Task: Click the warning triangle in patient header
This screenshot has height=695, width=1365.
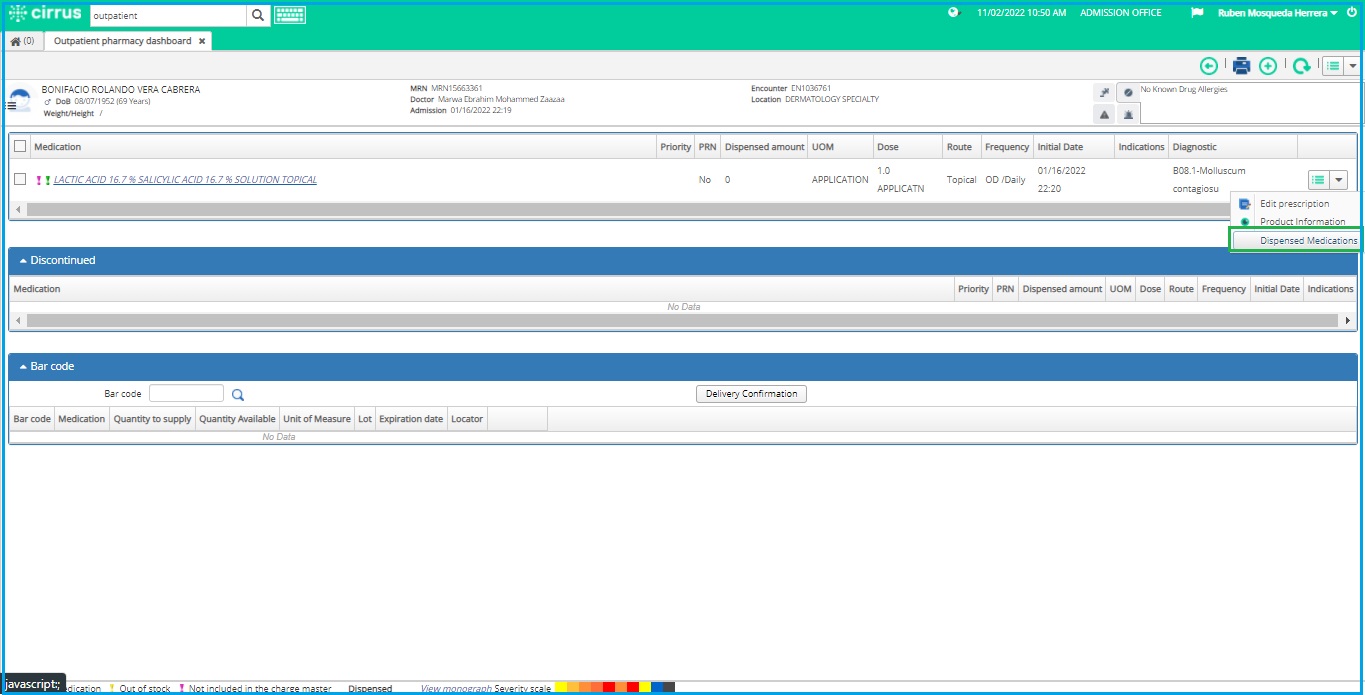Action: click(x=1104, y=115)
